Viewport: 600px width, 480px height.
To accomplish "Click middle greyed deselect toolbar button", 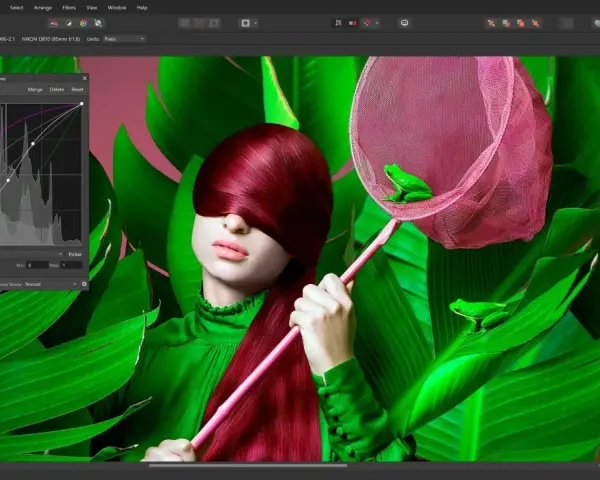I will tap(199, 23).
